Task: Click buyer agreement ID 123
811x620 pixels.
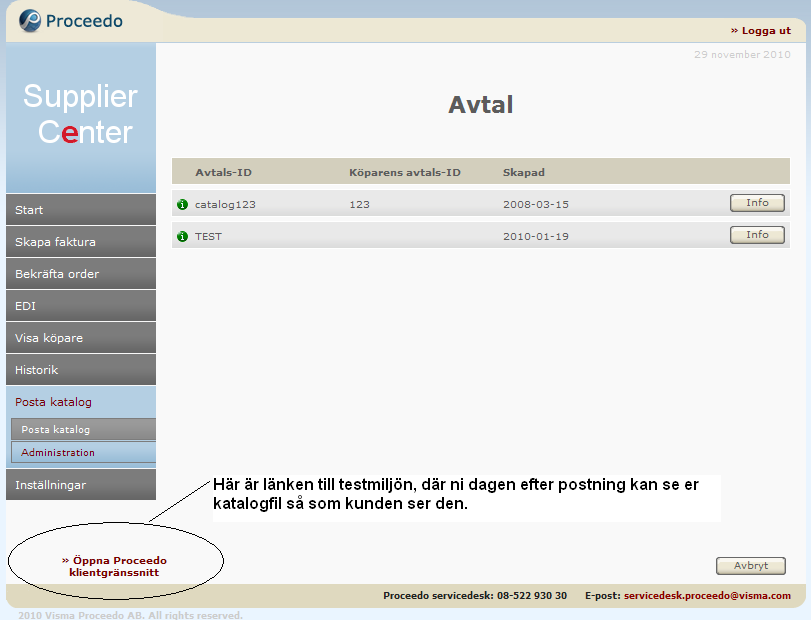Action: point(359,204)
